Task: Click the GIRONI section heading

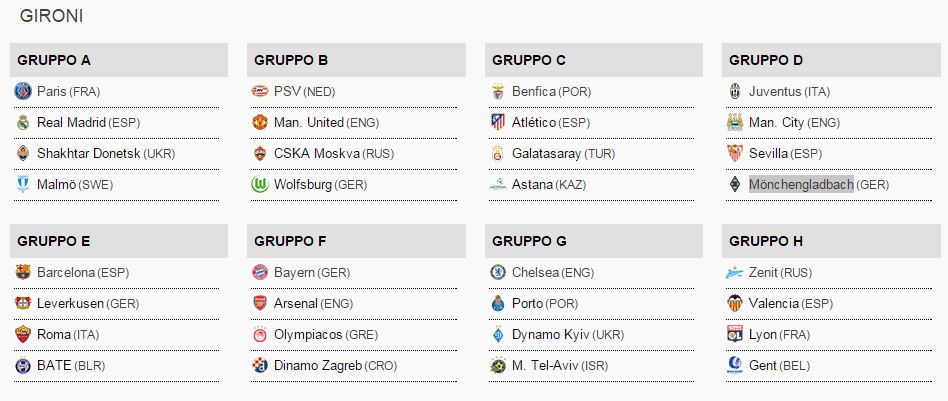Action: [51, 16]
